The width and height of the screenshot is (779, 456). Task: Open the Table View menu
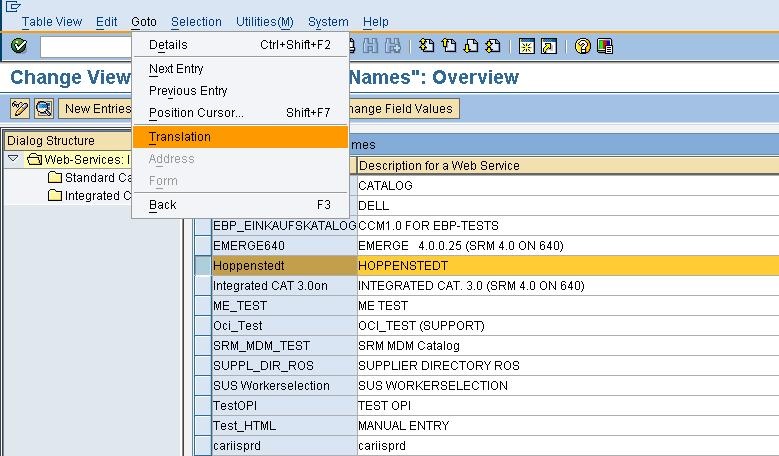tap(52, 22)
